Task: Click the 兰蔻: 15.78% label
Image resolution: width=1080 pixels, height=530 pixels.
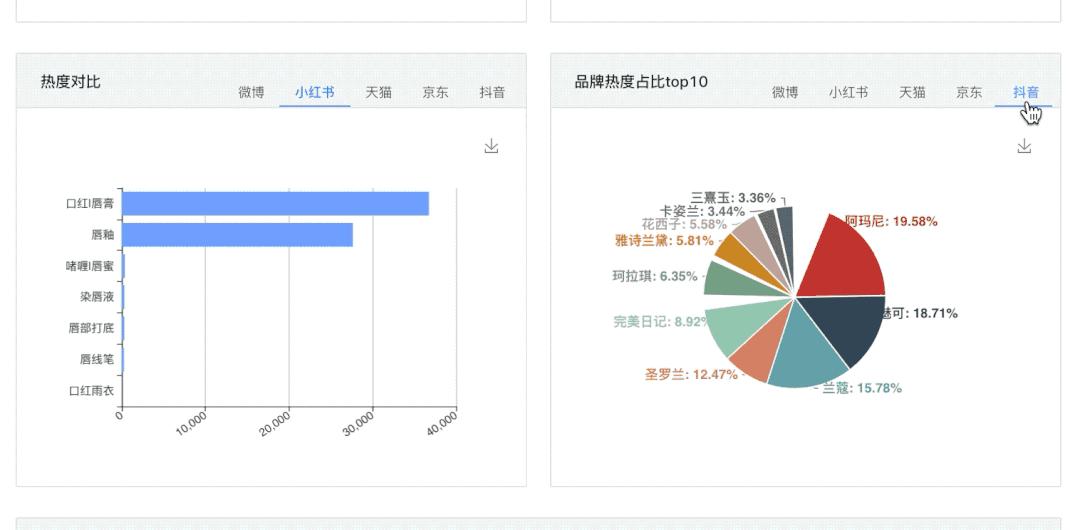Action: pyautogui.click(x=862, y=388)
